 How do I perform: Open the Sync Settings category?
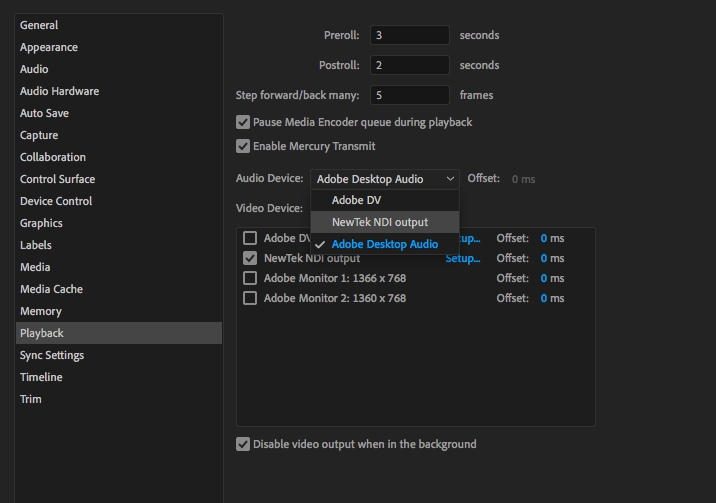tap(52, 355)
